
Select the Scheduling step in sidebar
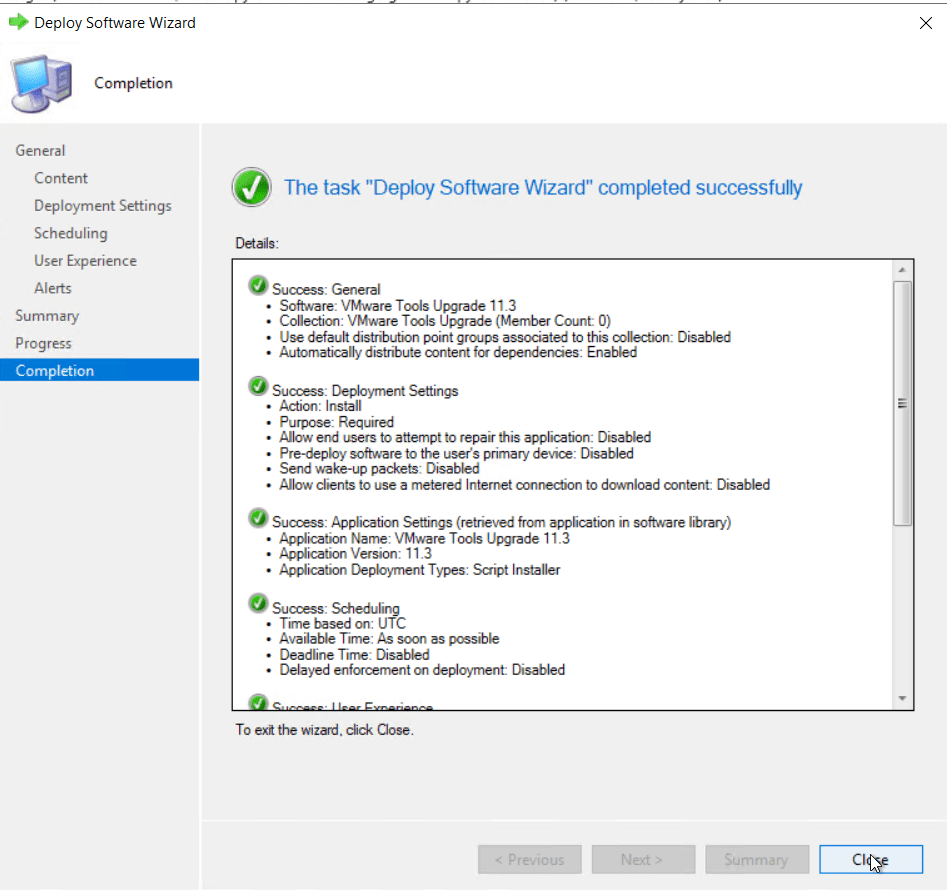tap(70, 233)
